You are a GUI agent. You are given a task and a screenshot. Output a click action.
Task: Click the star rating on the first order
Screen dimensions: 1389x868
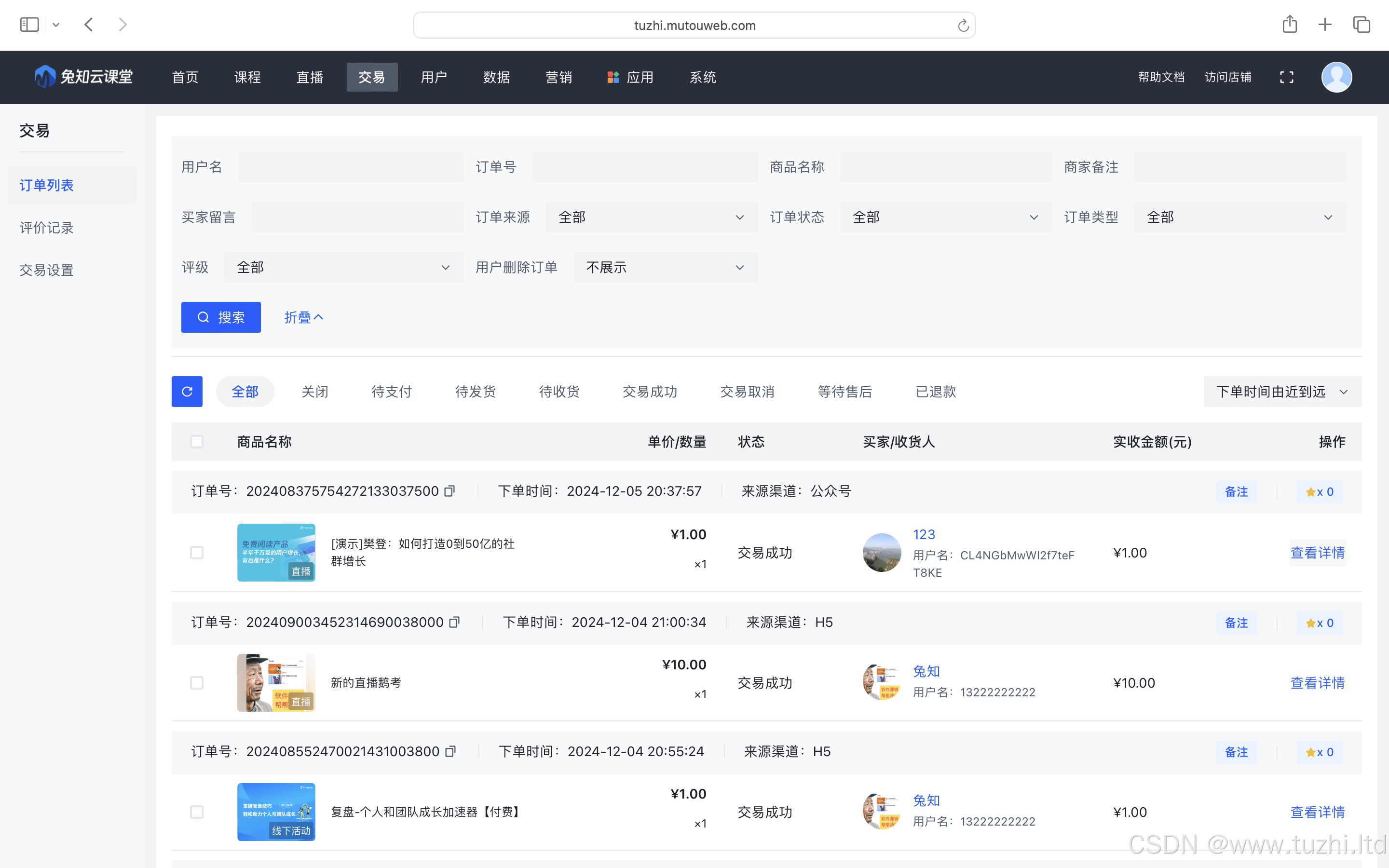pyautogui.click(x=1319, y=492)
